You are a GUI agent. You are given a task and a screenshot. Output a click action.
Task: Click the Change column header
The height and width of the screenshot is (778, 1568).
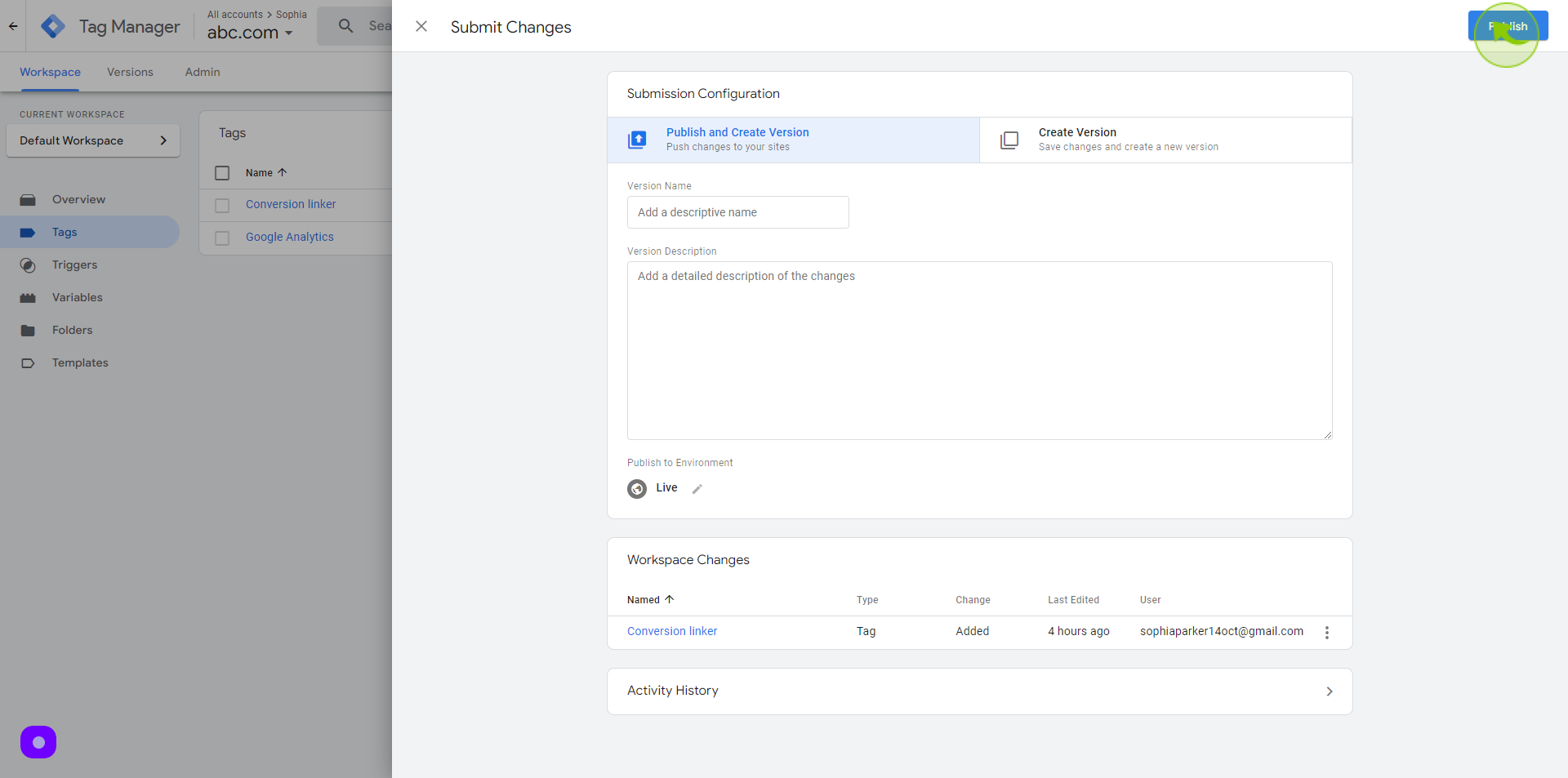point(973,599)
